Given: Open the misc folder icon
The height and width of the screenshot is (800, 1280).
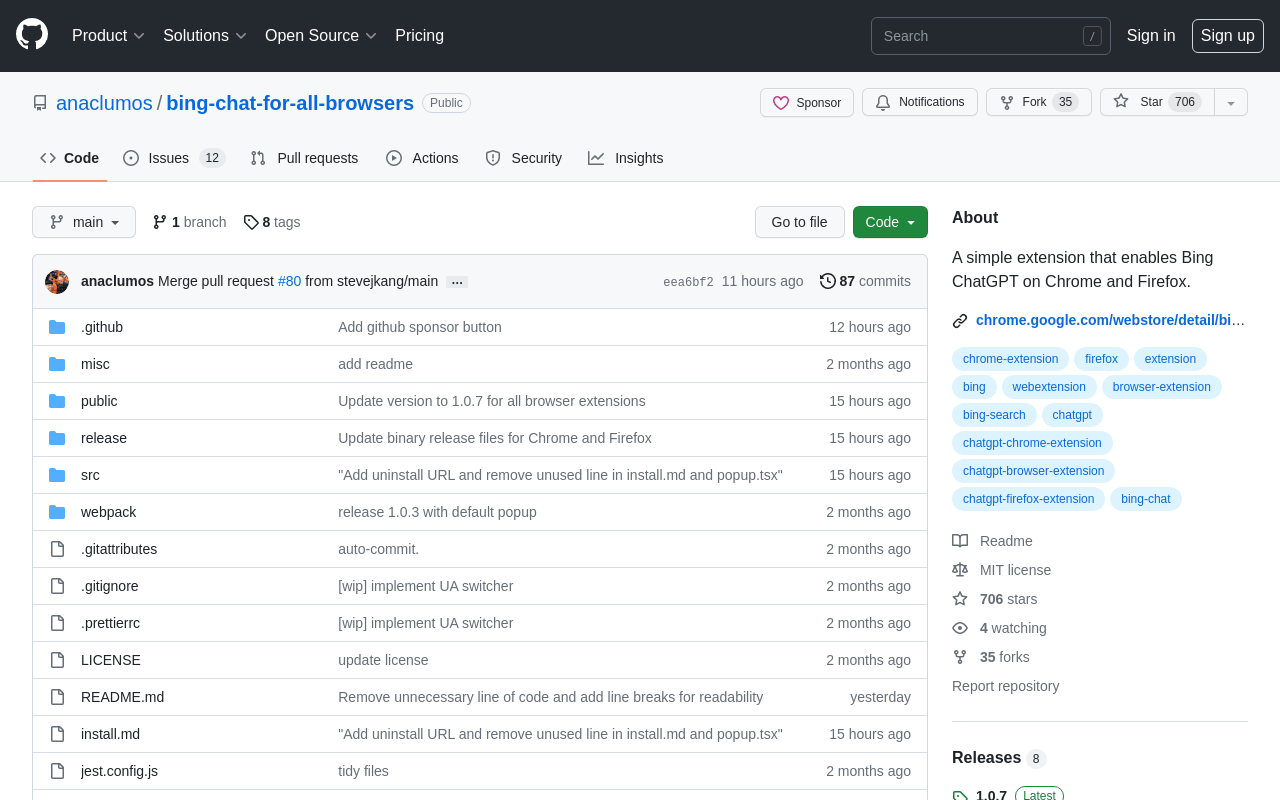Looking at the screenshot, I should point(57,364).
